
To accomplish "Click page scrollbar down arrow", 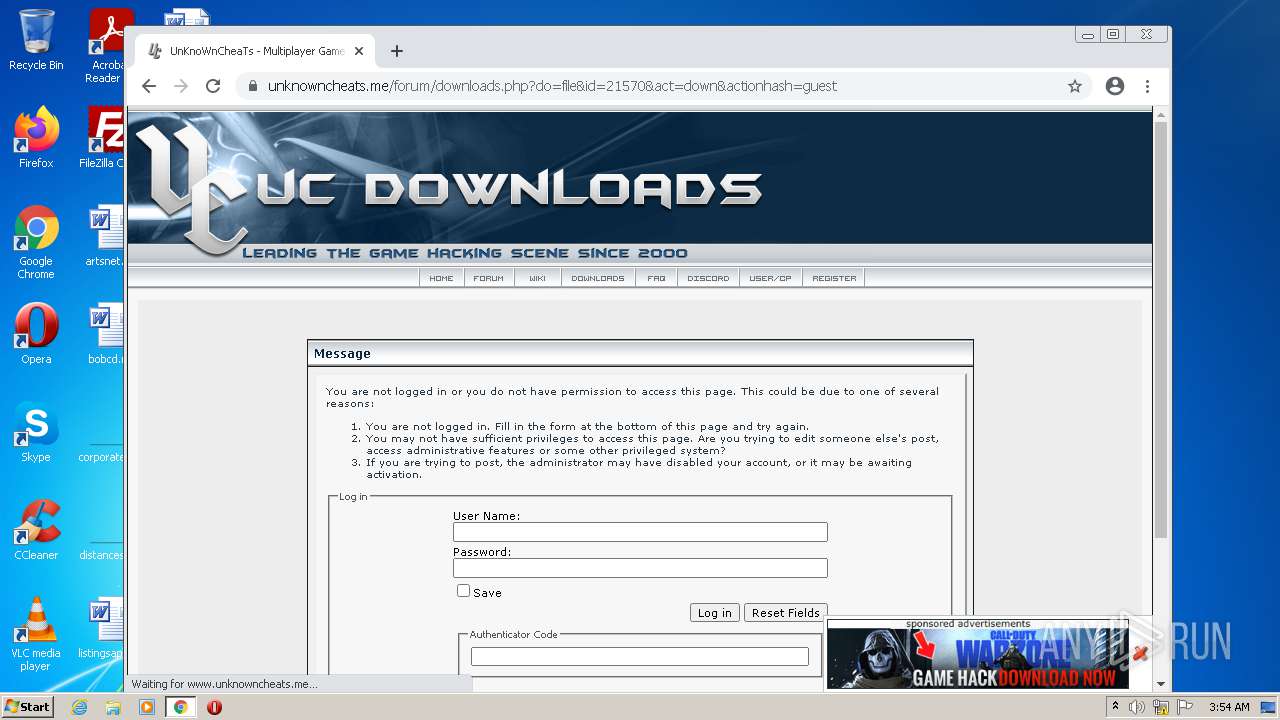I will (1160, 684).
